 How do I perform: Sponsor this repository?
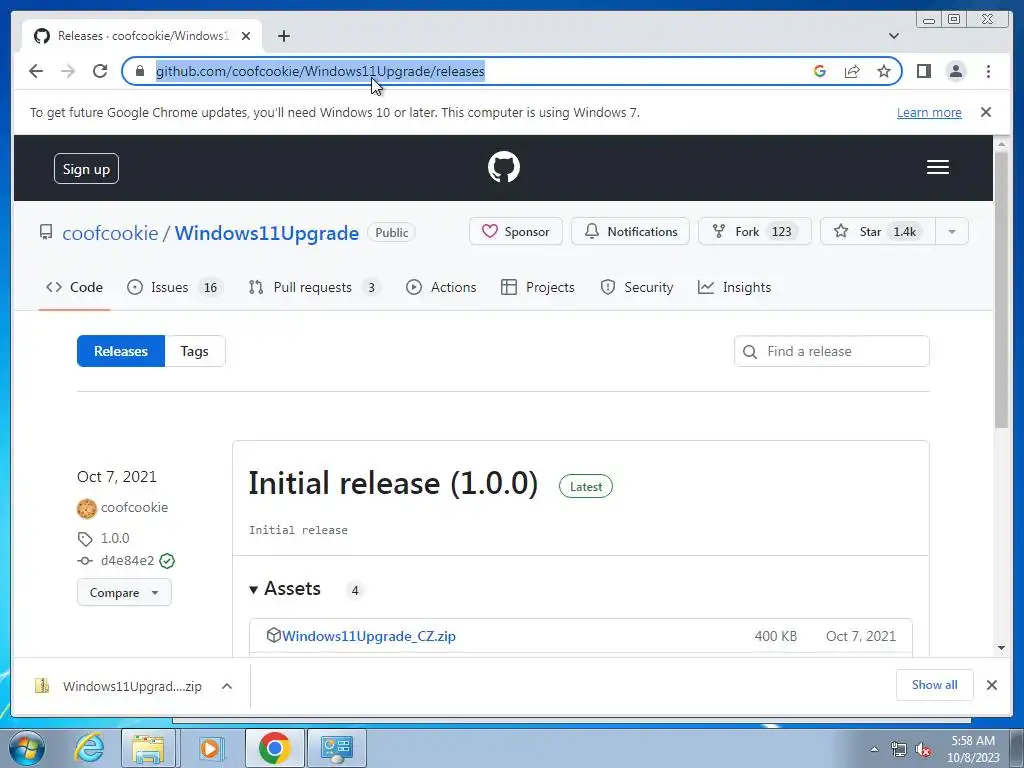[x=516, y=231]
